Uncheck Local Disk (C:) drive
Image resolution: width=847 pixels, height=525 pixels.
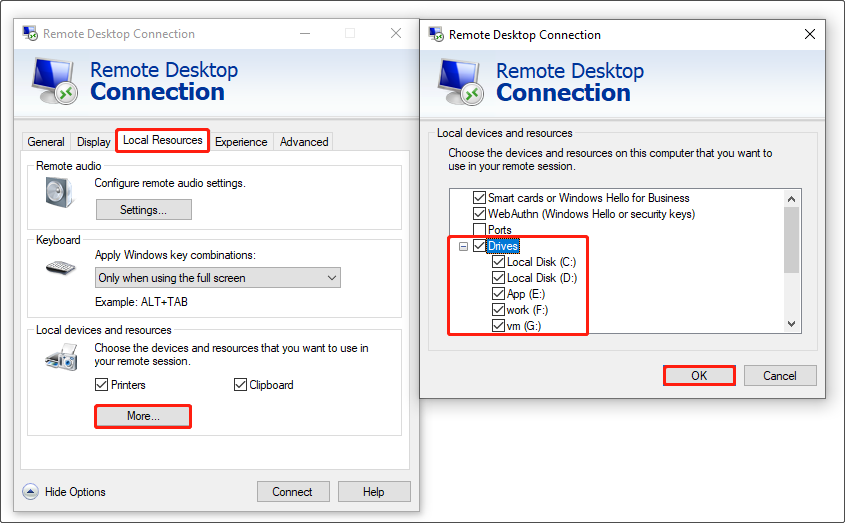(x=498, y=262)
